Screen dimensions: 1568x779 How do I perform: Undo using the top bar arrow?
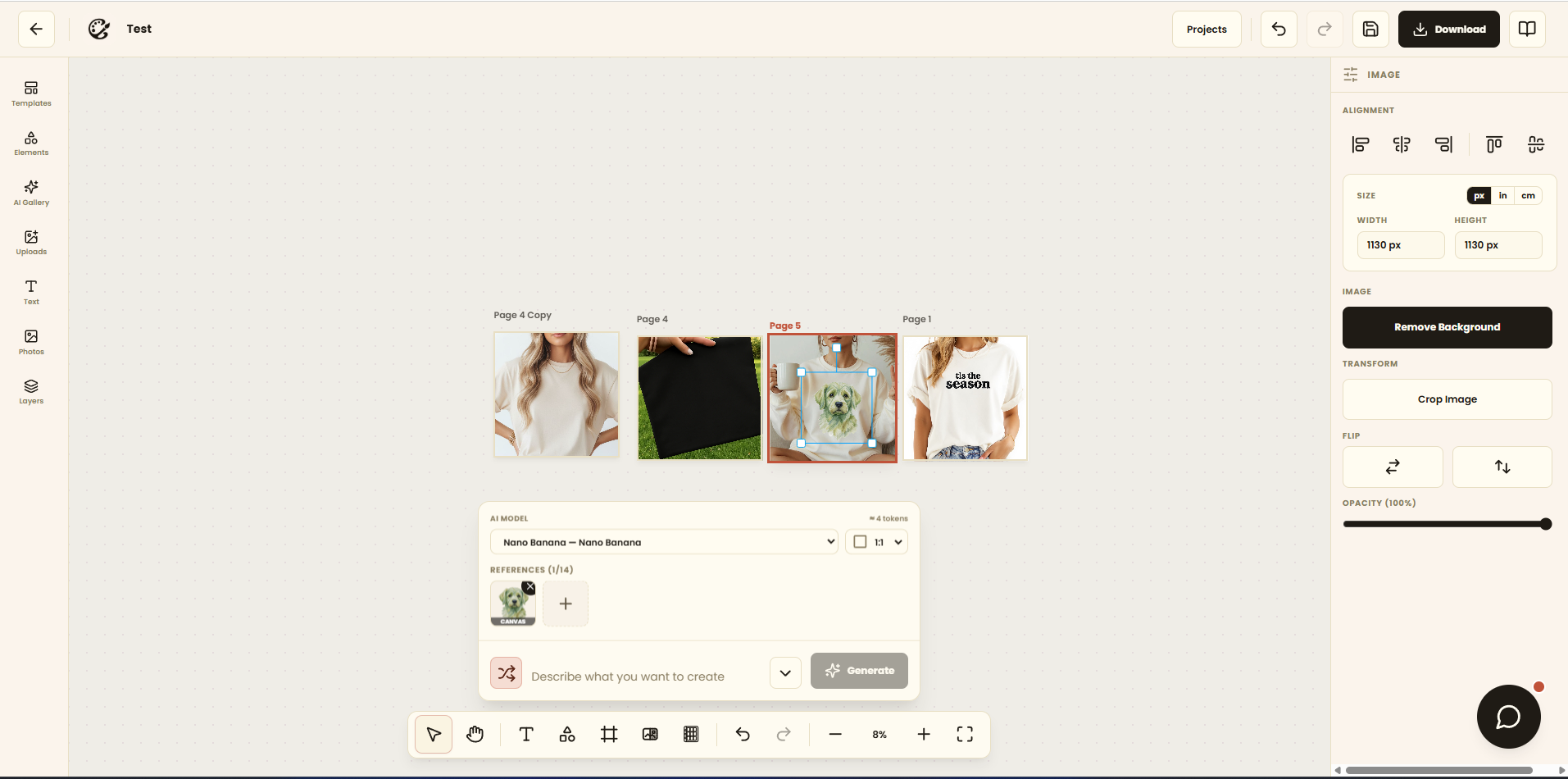pyautogui.click(x=1279, y=29)
